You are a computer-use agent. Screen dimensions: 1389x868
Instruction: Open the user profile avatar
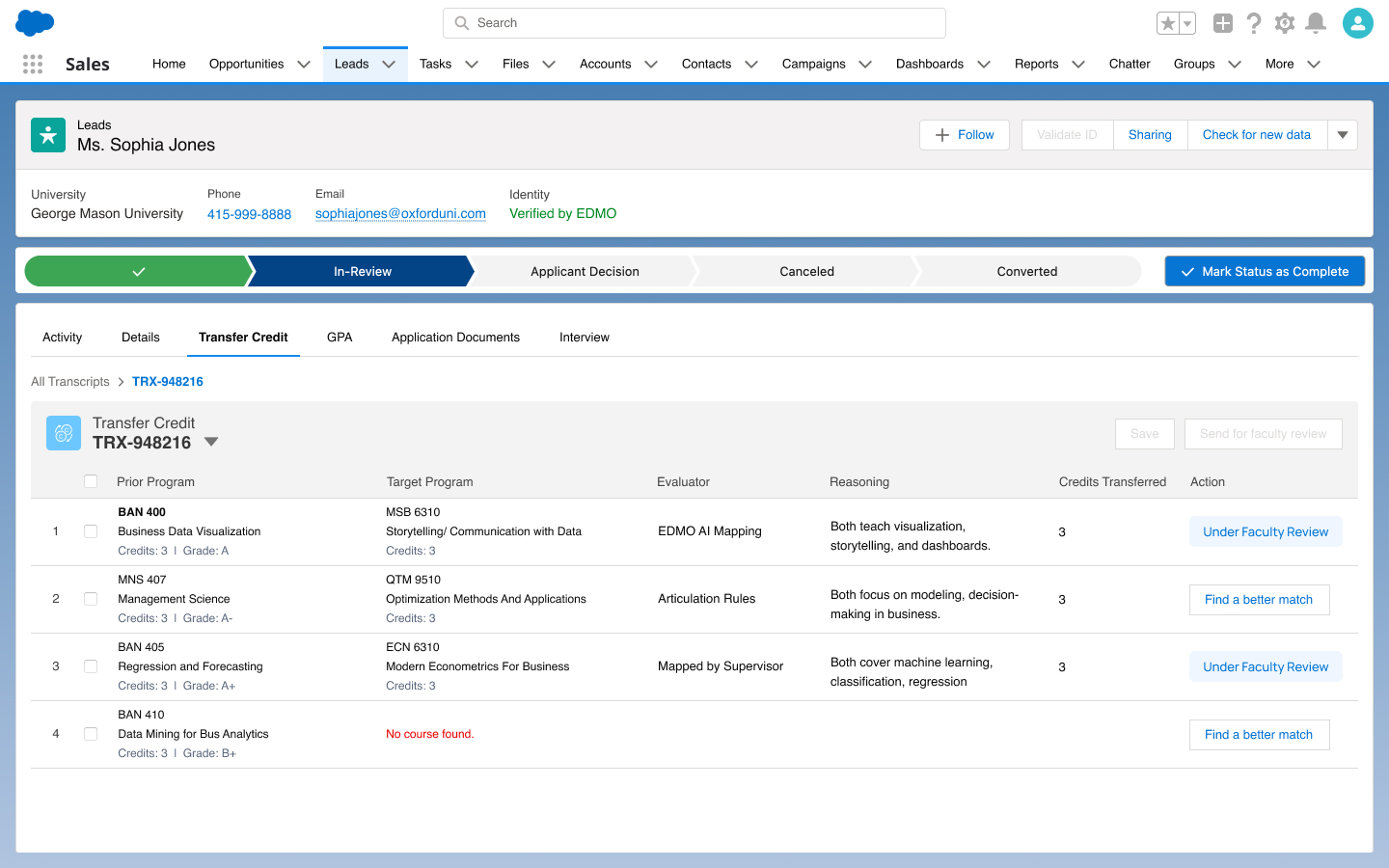tap(1357, 23)
